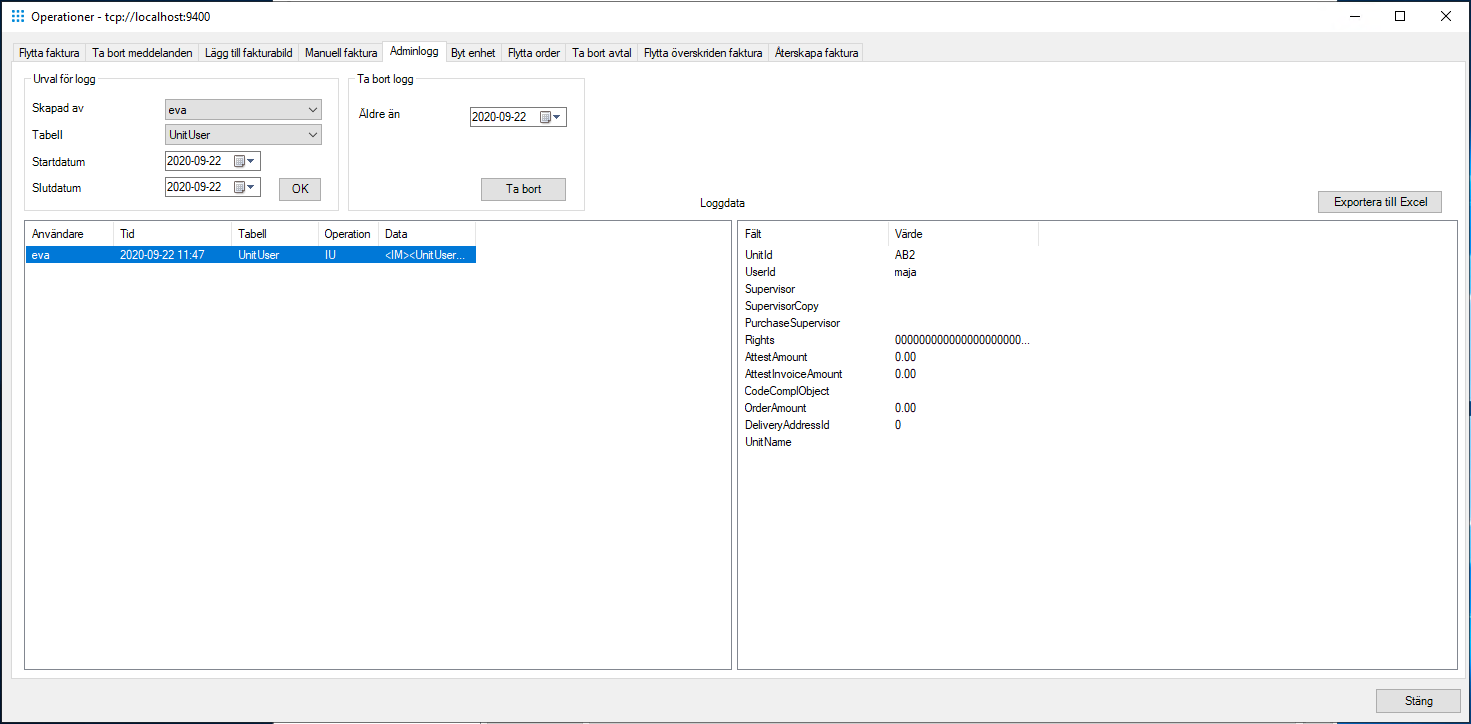Open the Byt enhet tab
The image size is (1471, 724).
[473, 52]
